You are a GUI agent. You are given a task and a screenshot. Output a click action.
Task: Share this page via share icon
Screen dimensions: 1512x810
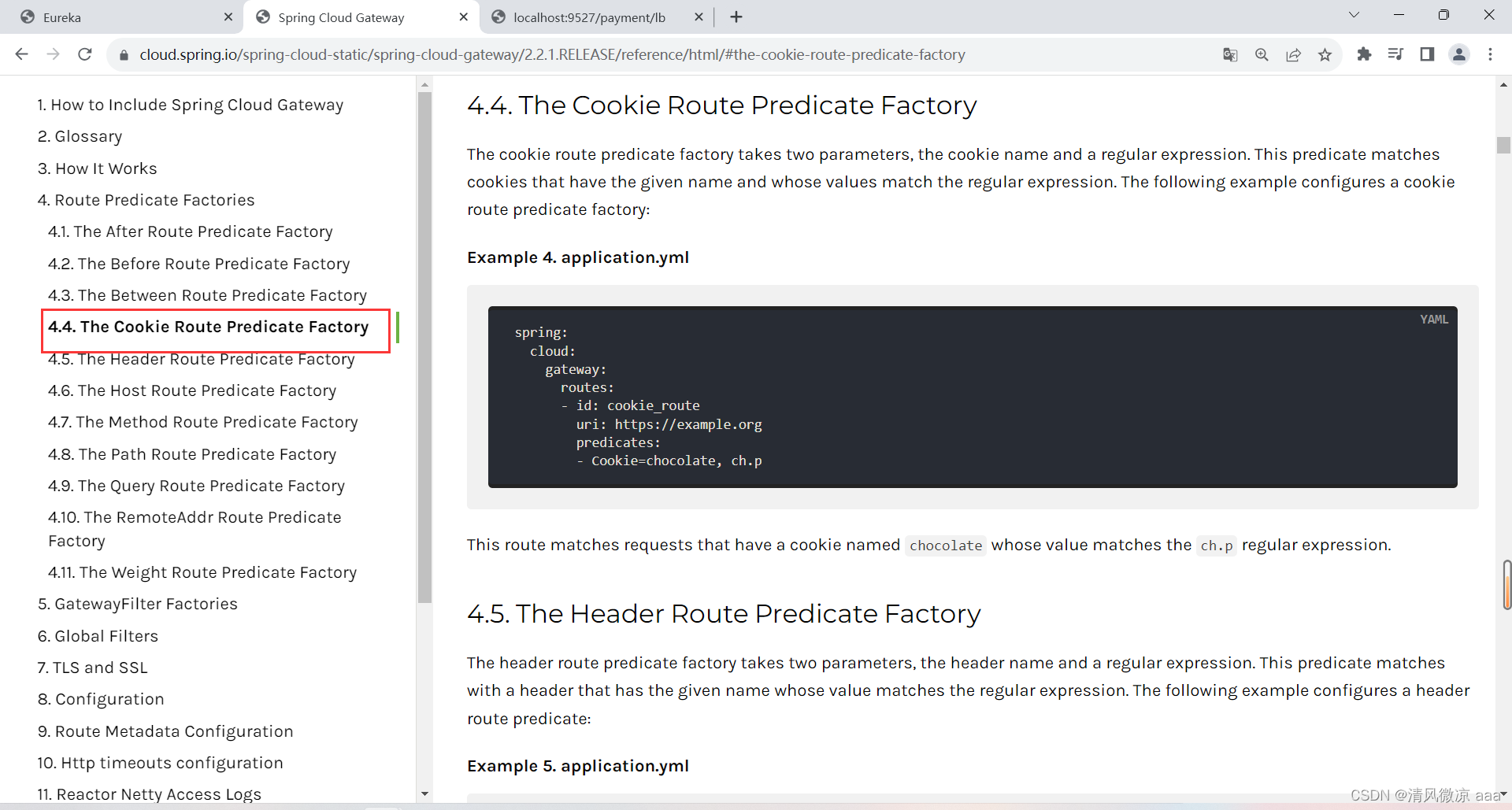[x=1293, y=54]
